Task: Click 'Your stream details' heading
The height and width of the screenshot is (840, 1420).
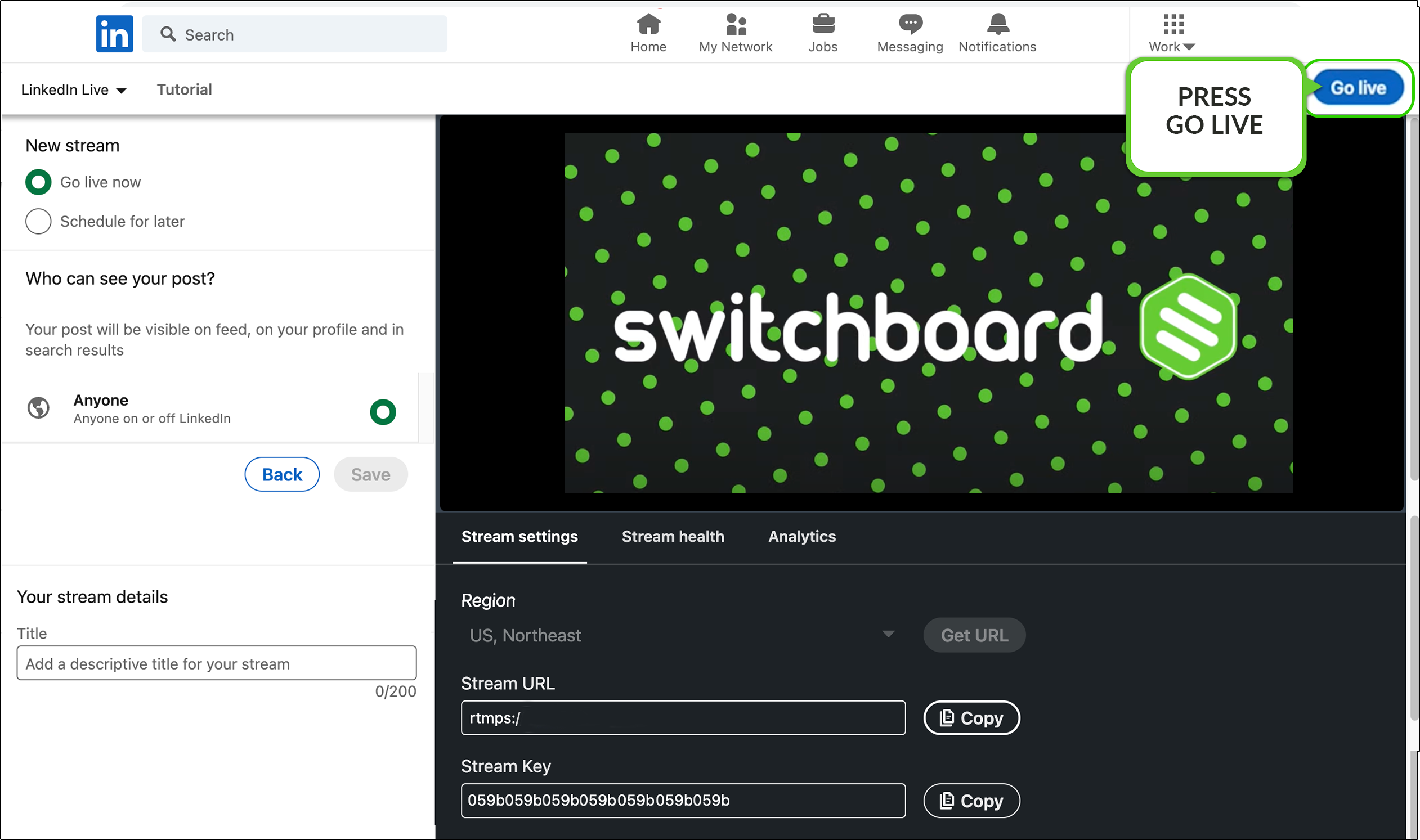Action: pos(92,597)
